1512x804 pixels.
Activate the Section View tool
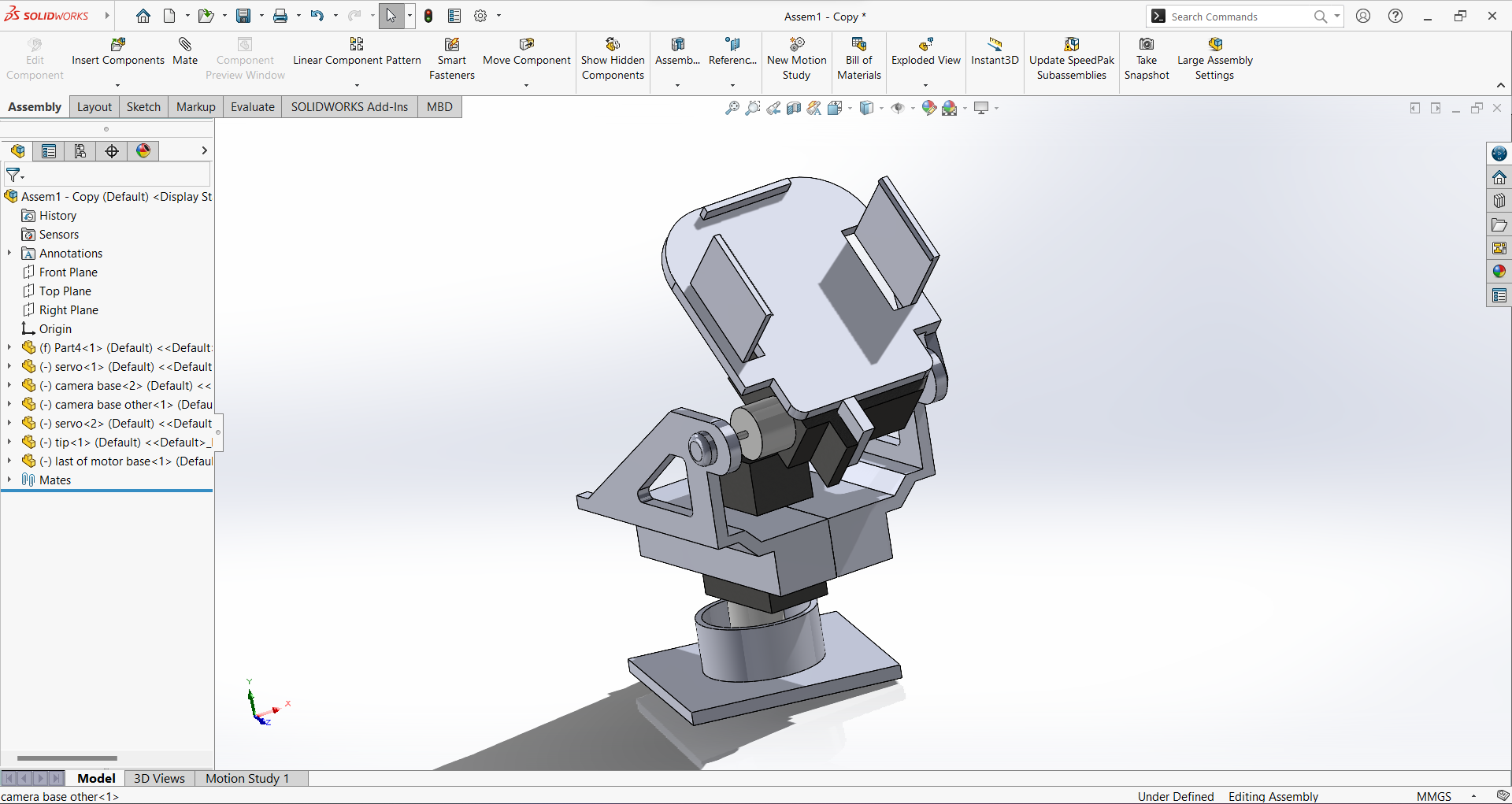coord(793,108)
